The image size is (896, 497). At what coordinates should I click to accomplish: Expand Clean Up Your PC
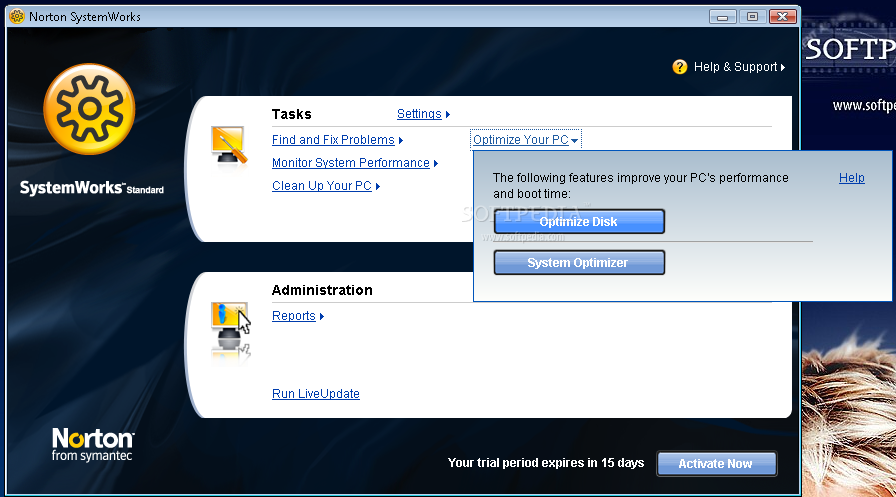(326, 186)
